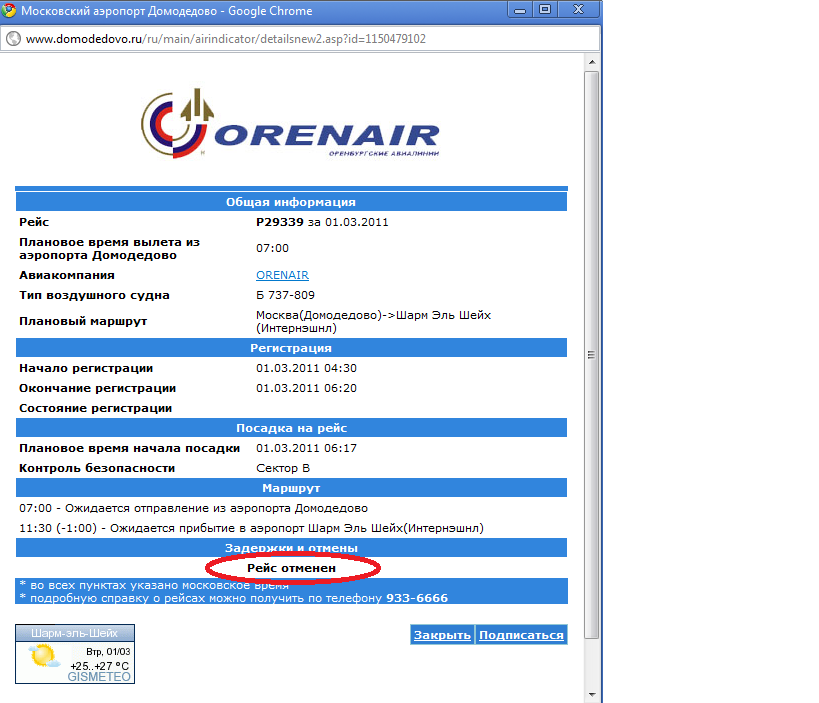Click the Регистрация section header
The height and width of the screenshot is (703, 819).
[x=291, y=348]
